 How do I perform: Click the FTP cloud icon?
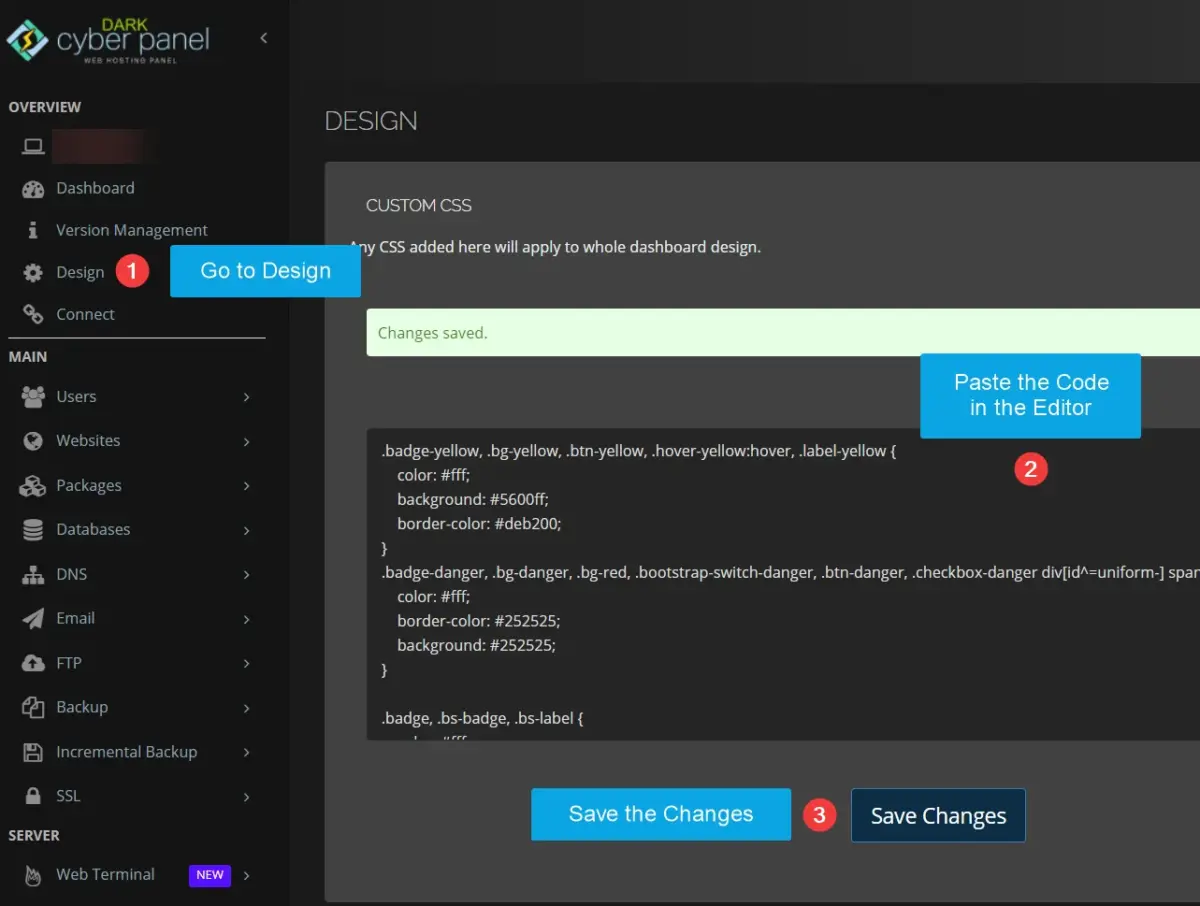click(33, 662)
